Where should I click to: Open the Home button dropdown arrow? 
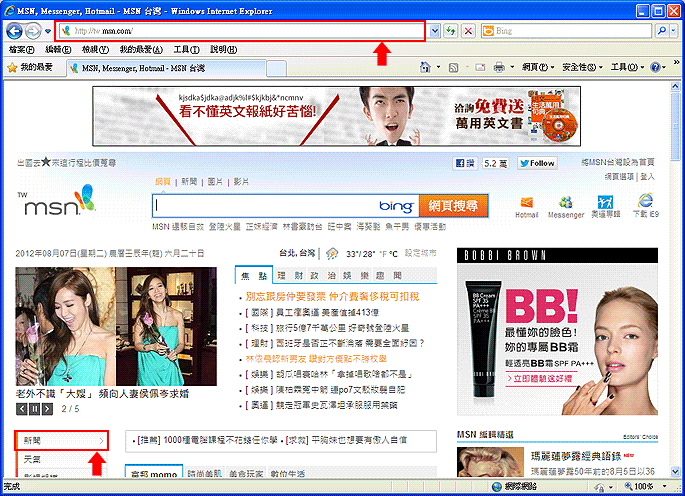(x=438, y=67)
